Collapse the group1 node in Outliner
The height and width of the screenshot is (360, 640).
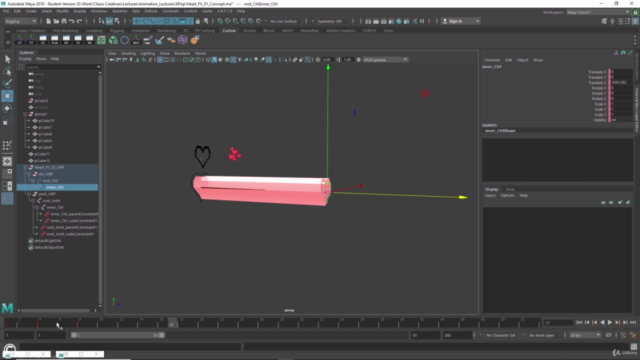25,114
